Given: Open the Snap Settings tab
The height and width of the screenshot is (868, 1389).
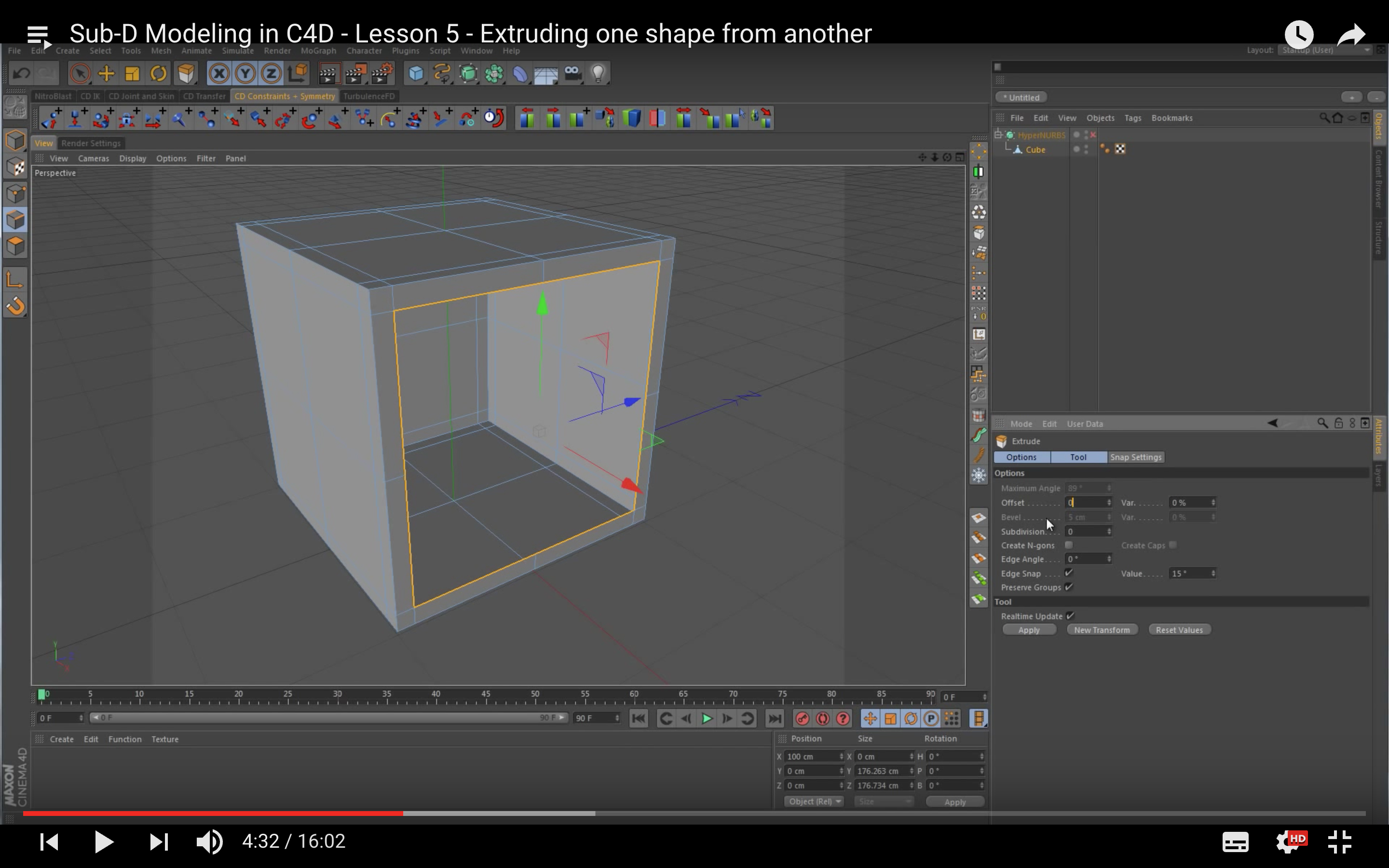Looking at the screenshot, I should [1135, 457].
